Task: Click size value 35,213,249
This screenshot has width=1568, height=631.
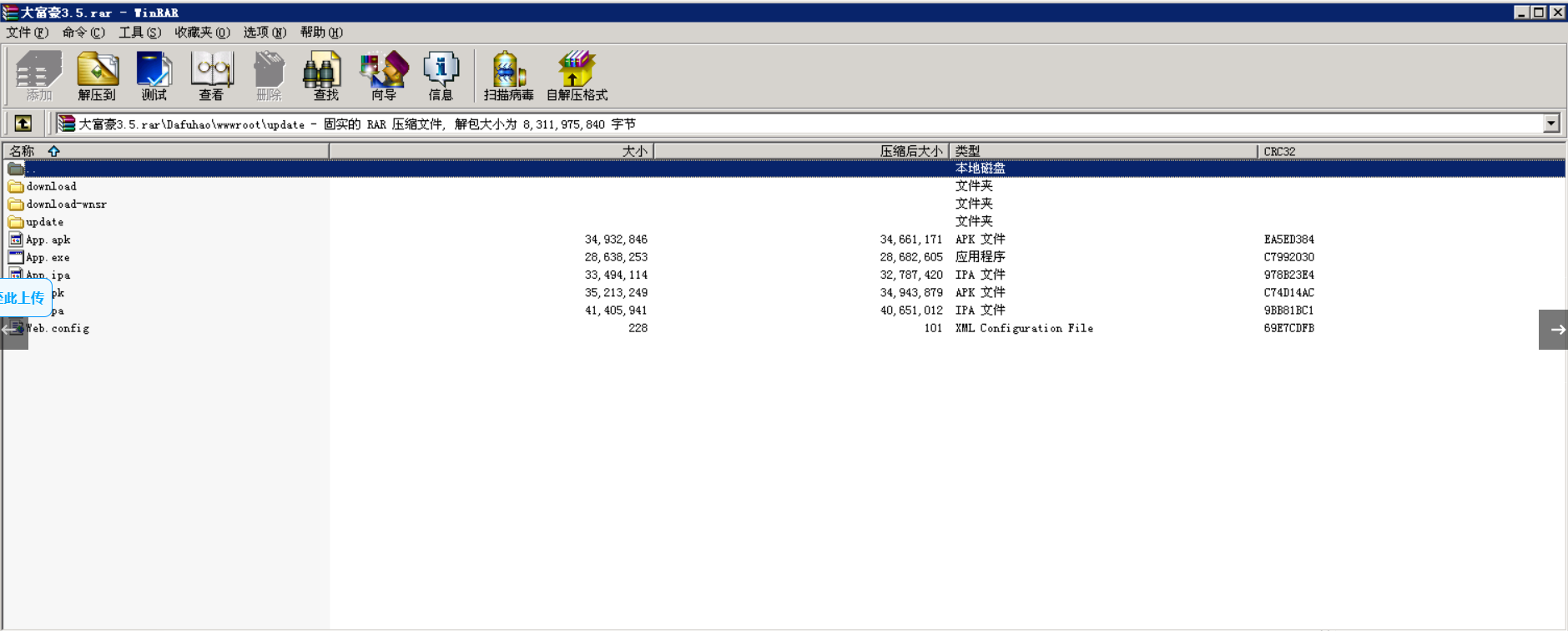Action: (x=616, y=292)
